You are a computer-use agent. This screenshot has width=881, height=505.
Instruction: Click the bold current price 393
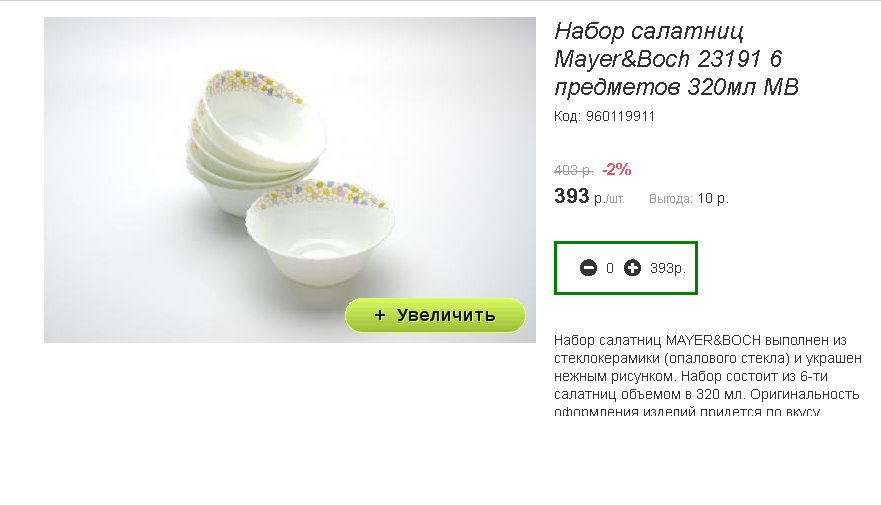571,196
